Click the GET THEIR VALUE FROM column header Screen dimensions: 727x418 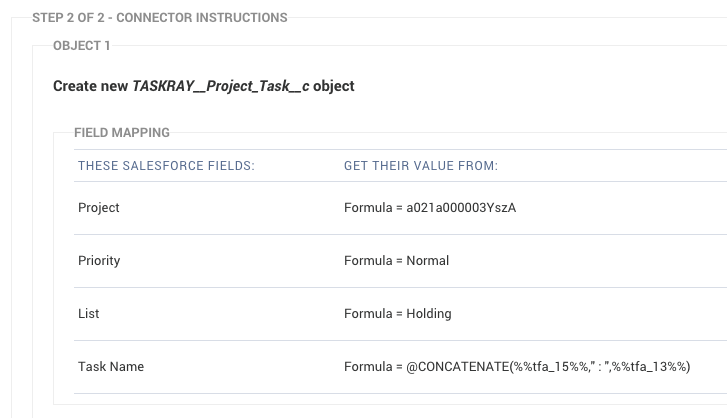(421, 165)
